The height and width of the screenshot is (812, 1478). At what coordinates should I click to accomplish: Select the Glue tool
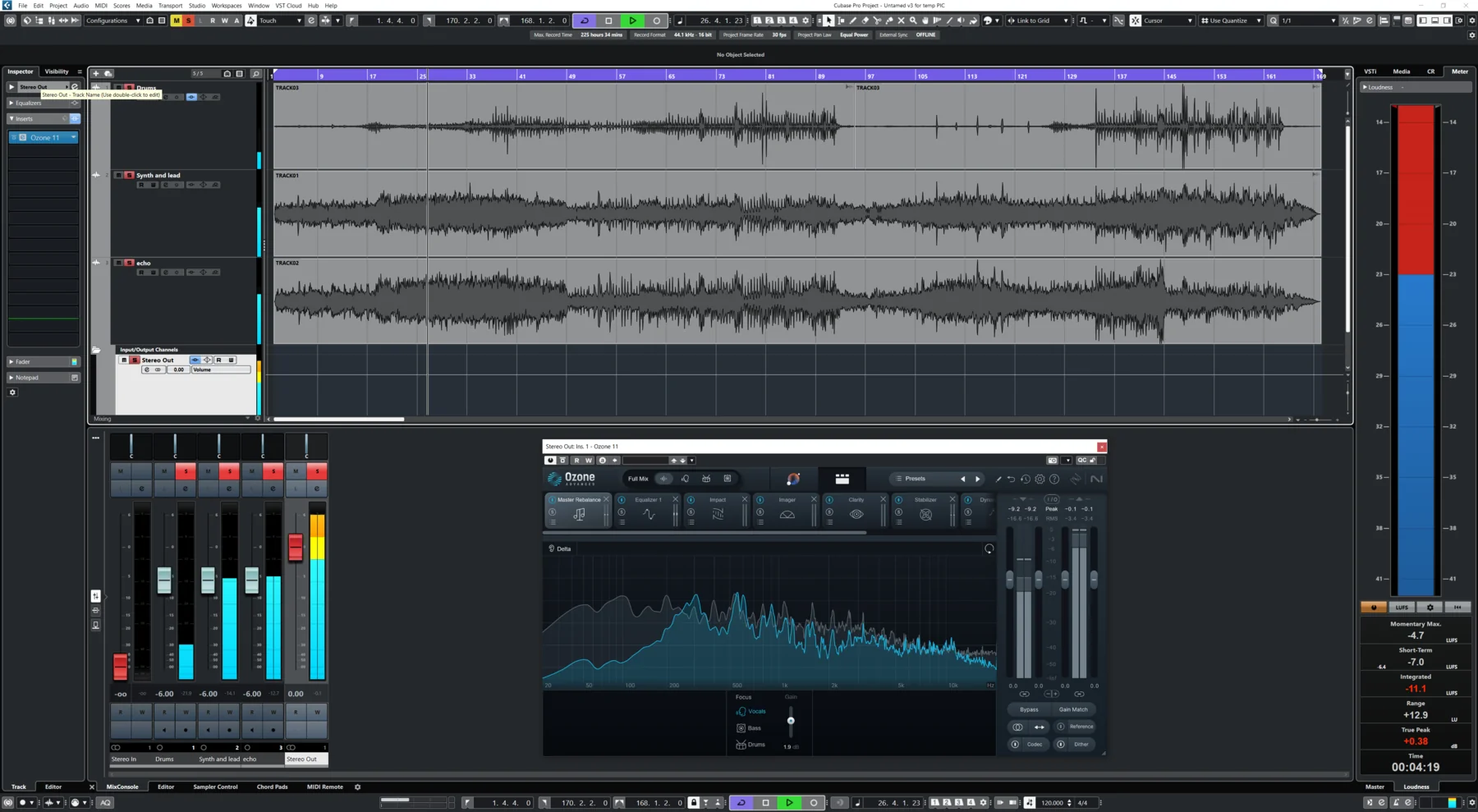pos(889,21)
